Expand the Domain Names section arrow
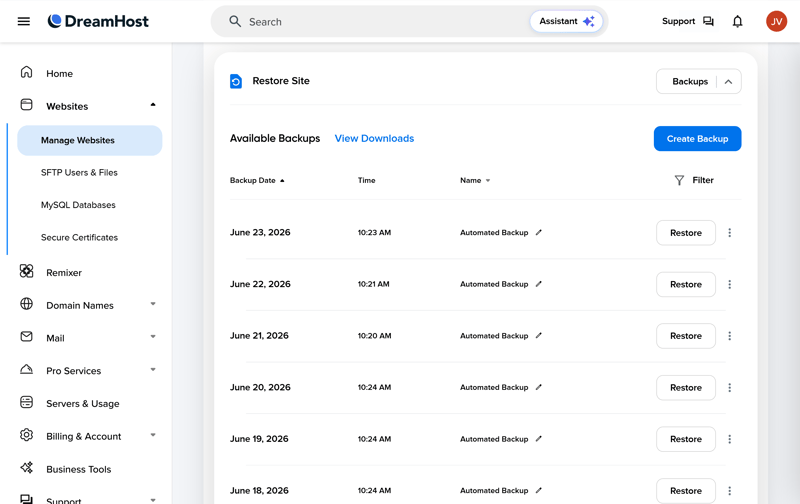Viewport: 800px width, 504px height. [153, 304]
